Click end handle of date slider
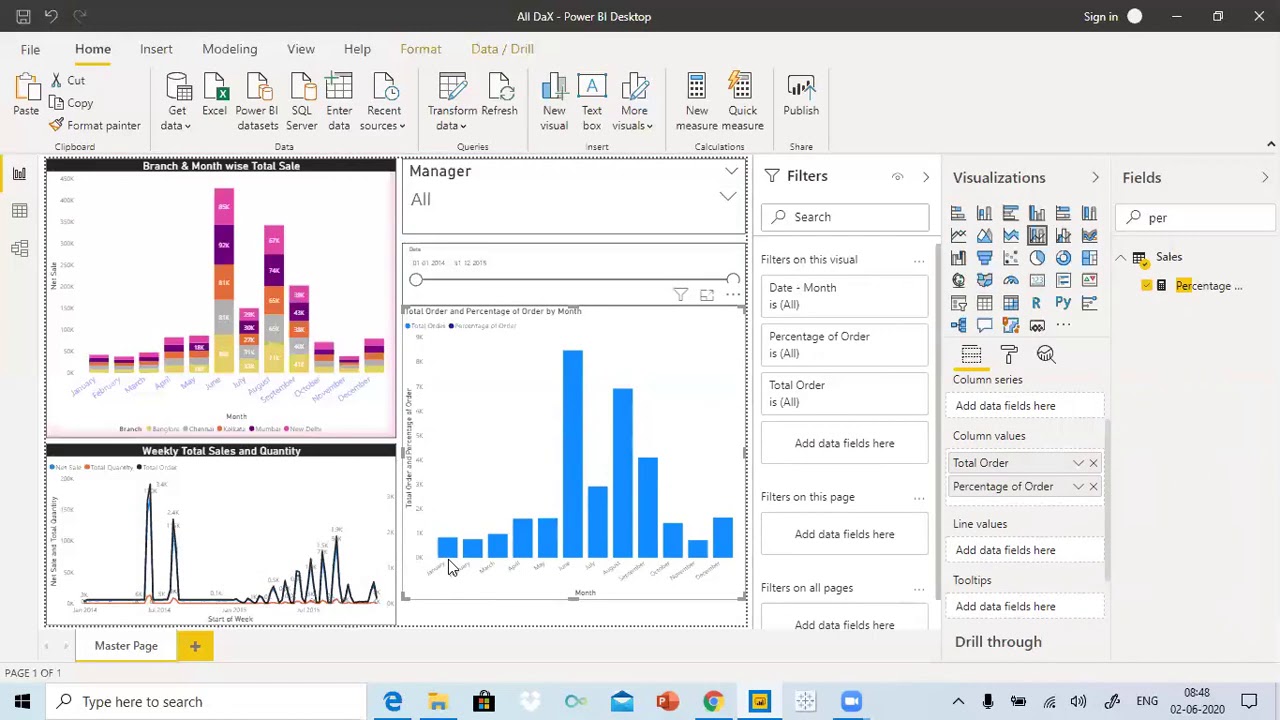The height and width of the screenshot is (720, 1280). (x=733, y=280)
